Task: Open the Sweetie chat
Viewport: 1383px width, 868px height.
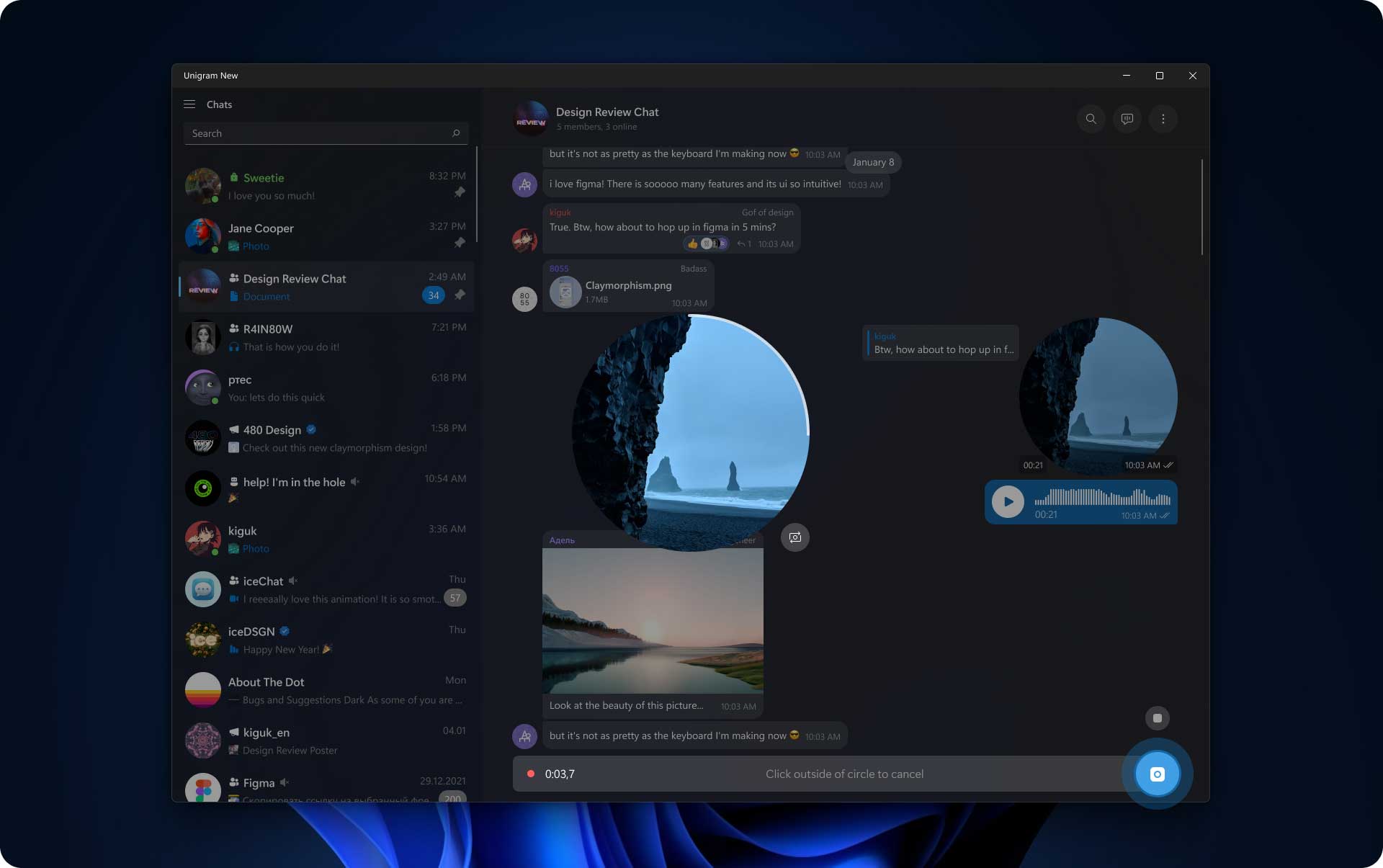Action: pyautogui.click(x=326, y=186)
